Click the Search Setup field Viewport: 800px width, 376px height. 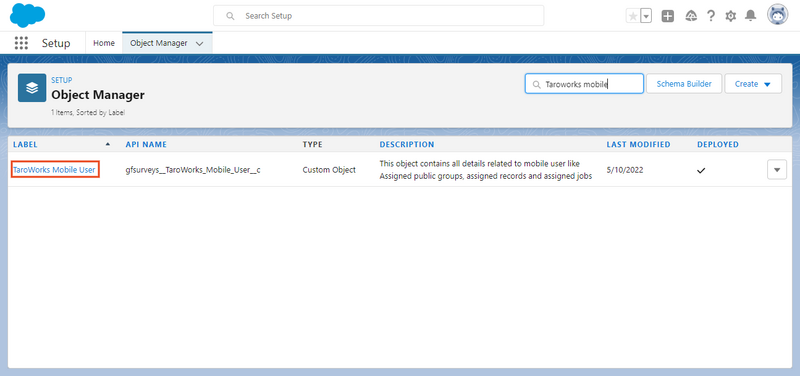tap(379, 16)
